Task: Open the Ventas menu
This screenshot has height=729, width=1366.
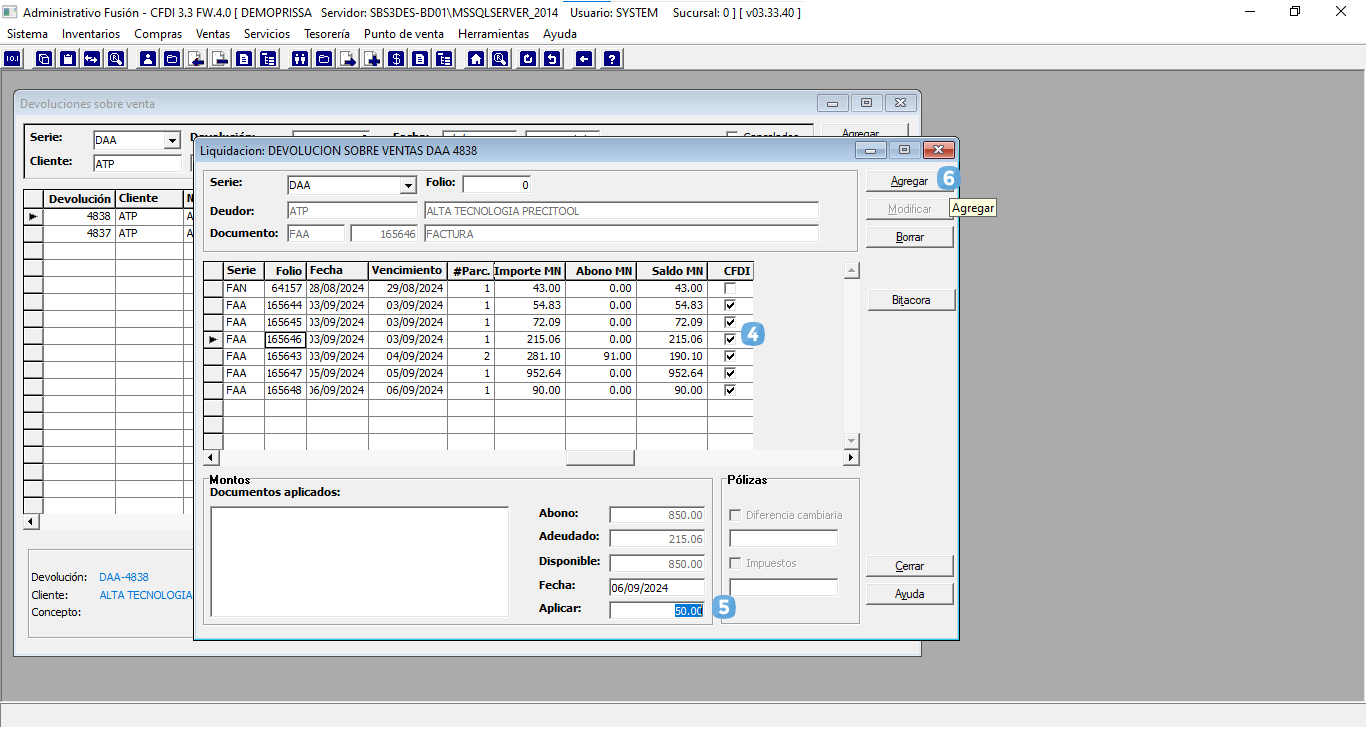Action: click(x=213, y=34)
